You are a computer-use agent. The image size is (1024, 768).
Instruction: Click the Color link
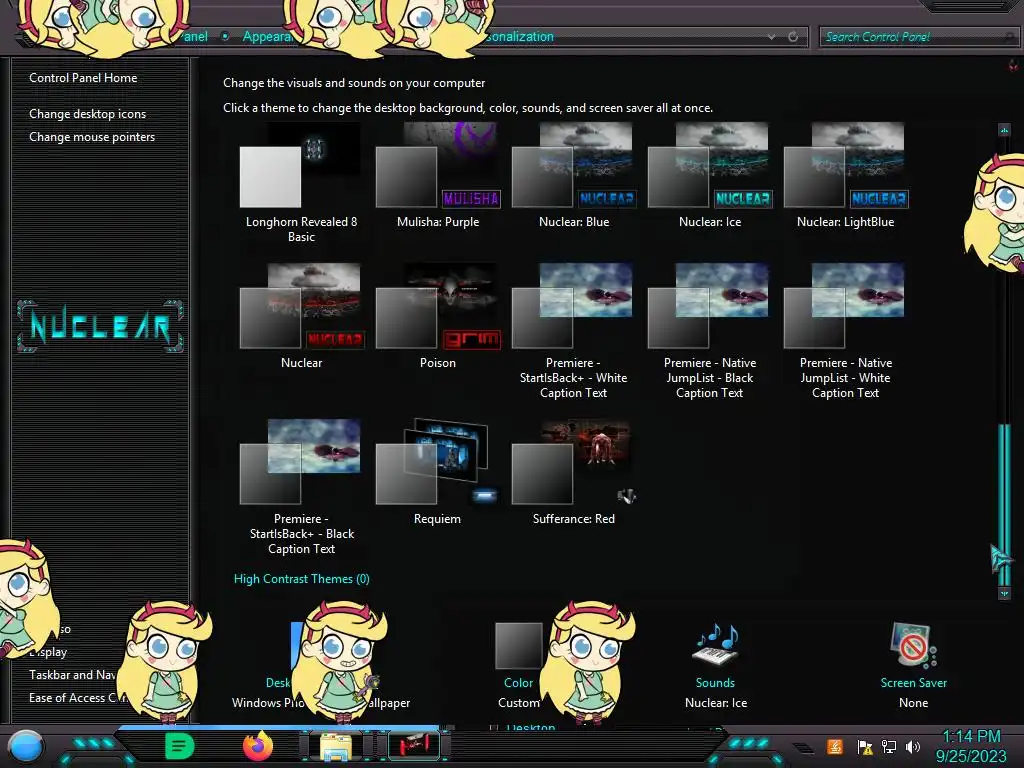[x=519, y=682]
